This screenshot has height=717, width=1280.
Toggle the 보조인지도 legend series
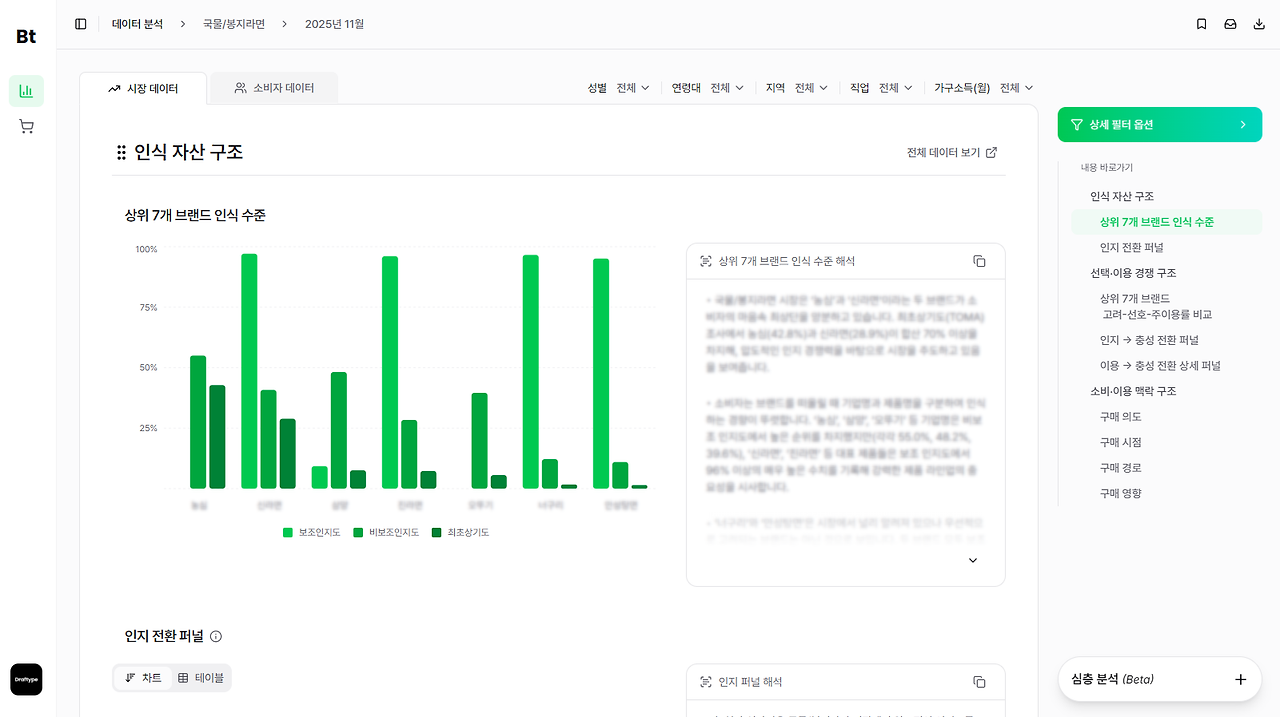312,533
